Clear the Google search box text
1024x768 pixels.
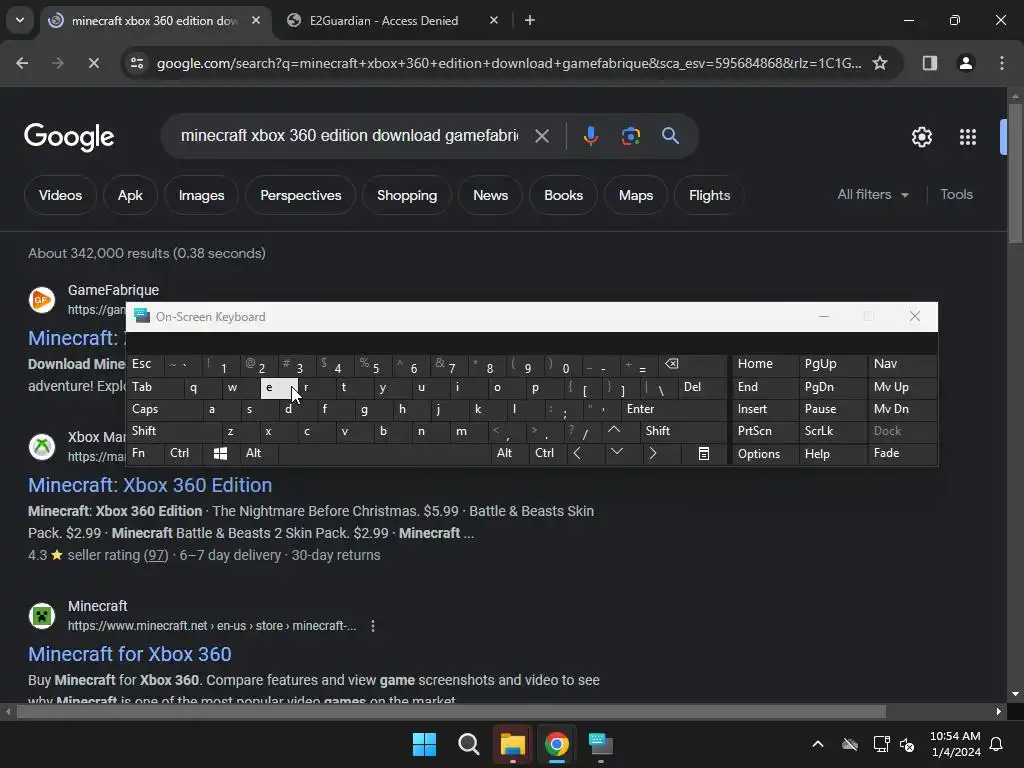point(541,136)
